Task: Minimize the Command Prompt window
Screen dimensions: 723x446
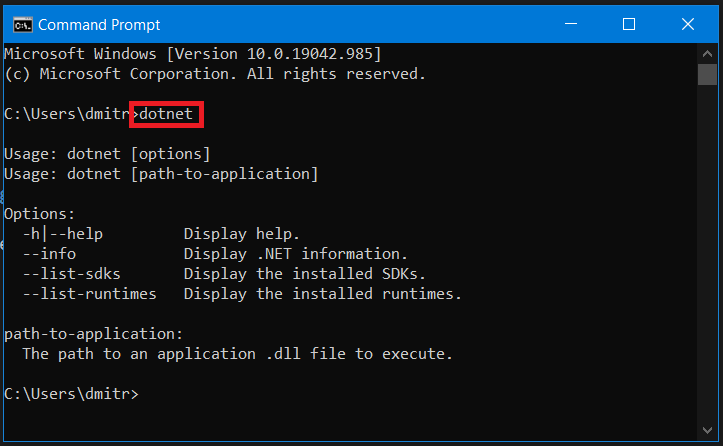Action: [571, 24]
